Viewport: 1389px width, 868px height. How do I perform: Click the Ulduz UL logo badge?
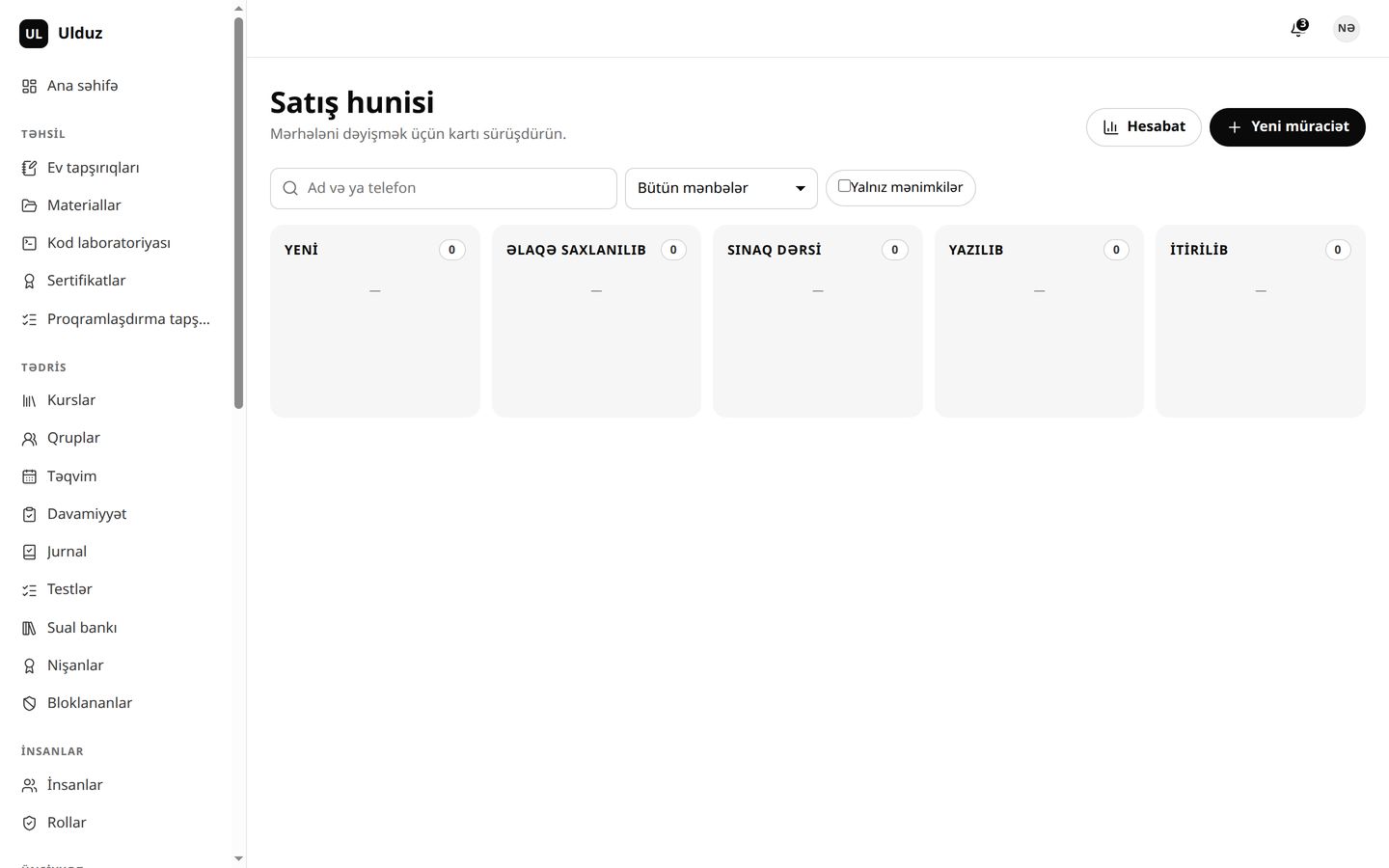point(34,34)
